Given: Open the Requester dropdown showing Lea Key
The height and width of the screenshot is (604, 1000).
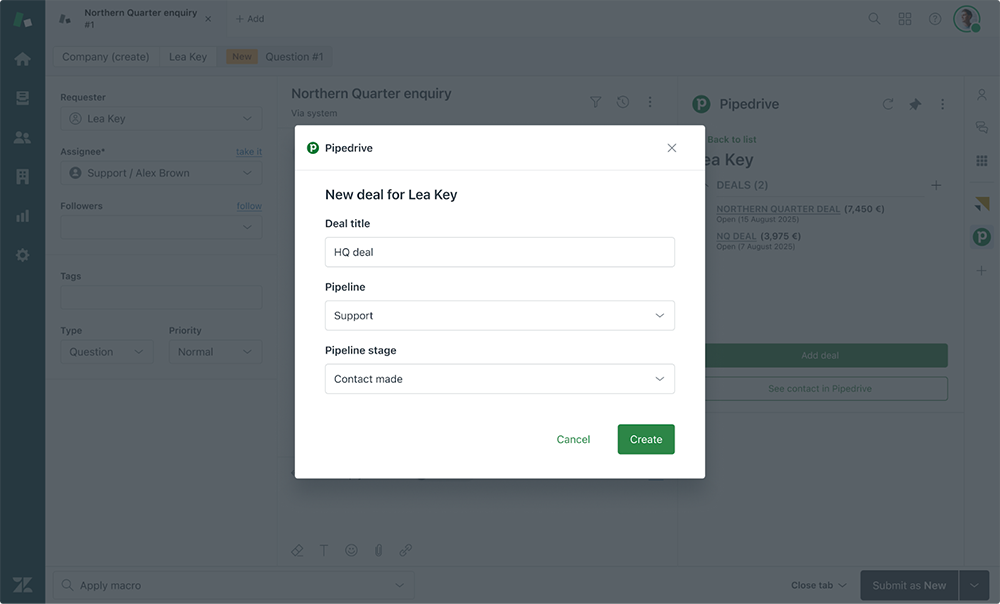Looking at the screenshot, I should tap(161, 119).
